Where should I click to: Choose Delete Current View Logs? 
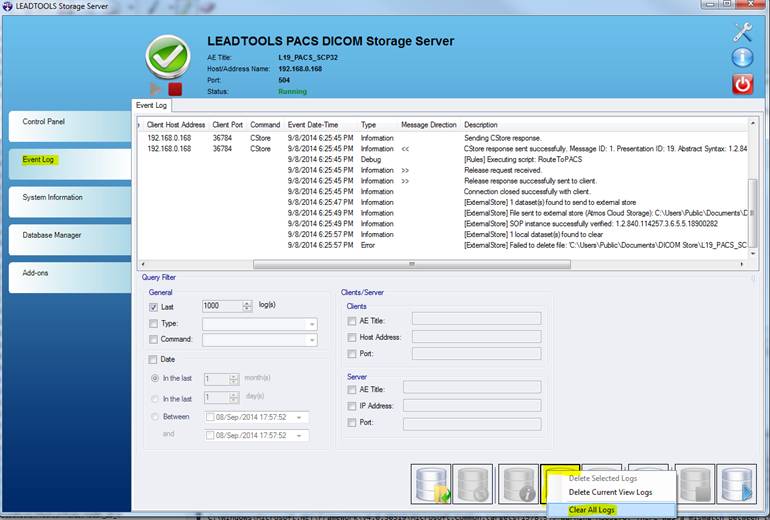pyautogui.click(x=609, y=492)
